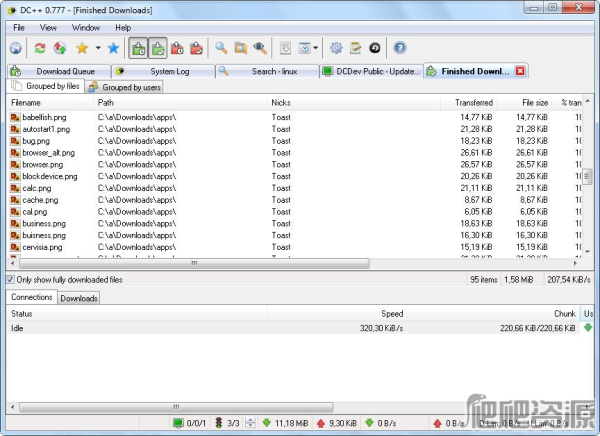
Task: Toggle Only show fully downloaded files checkbox
Action: tap(11, 280)
